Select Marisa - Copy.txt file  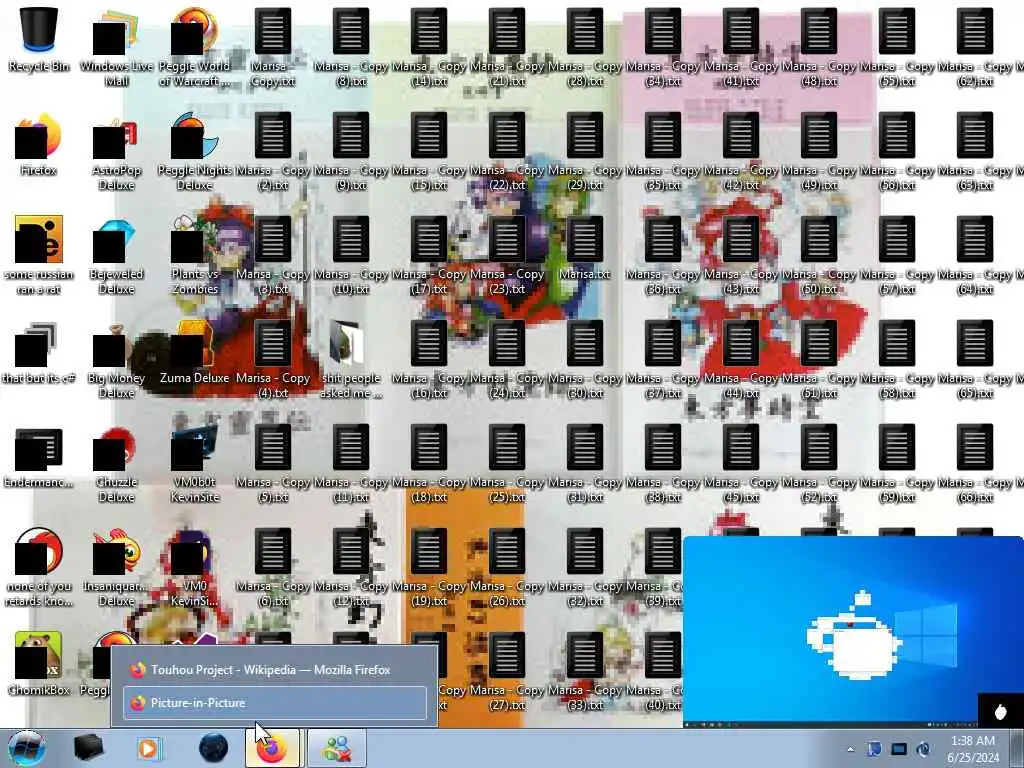273,47
